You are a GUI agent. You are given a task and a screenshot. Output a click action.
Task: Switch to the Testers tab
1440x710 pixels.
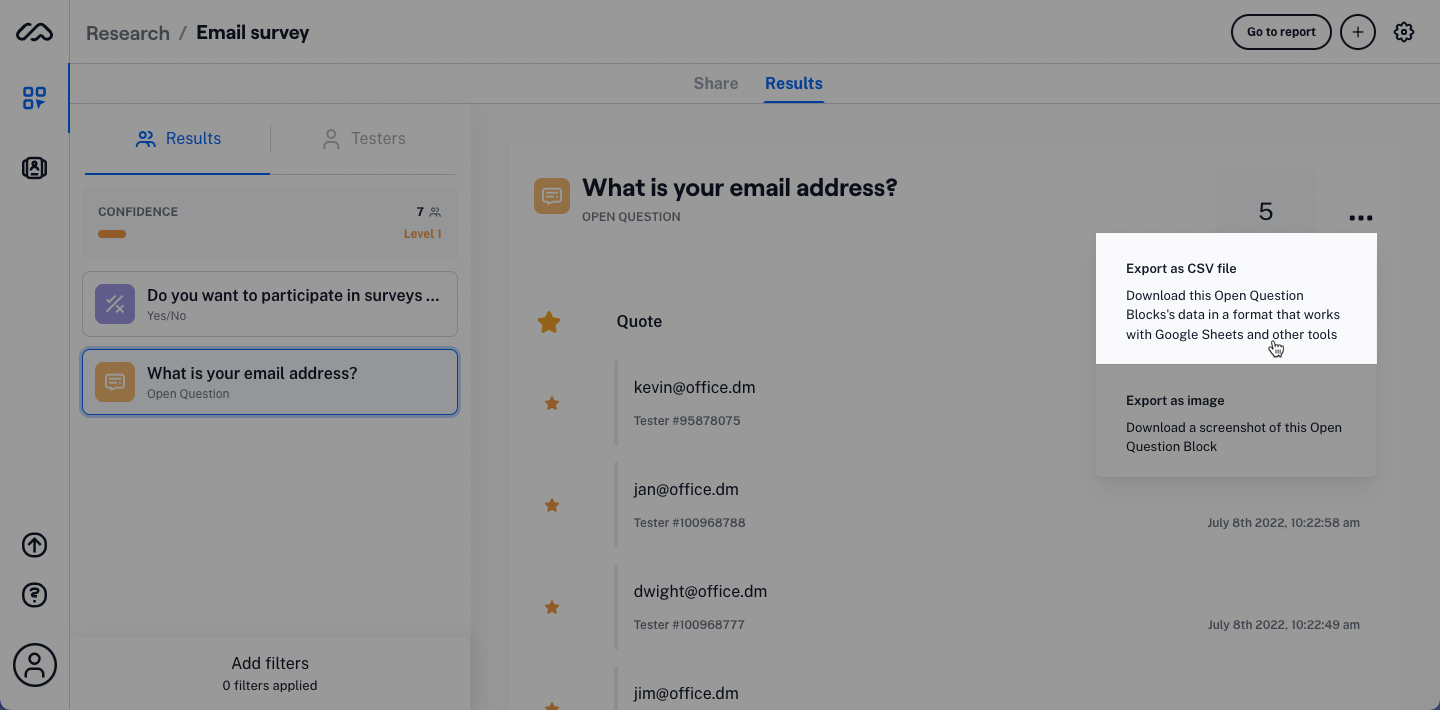(x=363, y=138)
